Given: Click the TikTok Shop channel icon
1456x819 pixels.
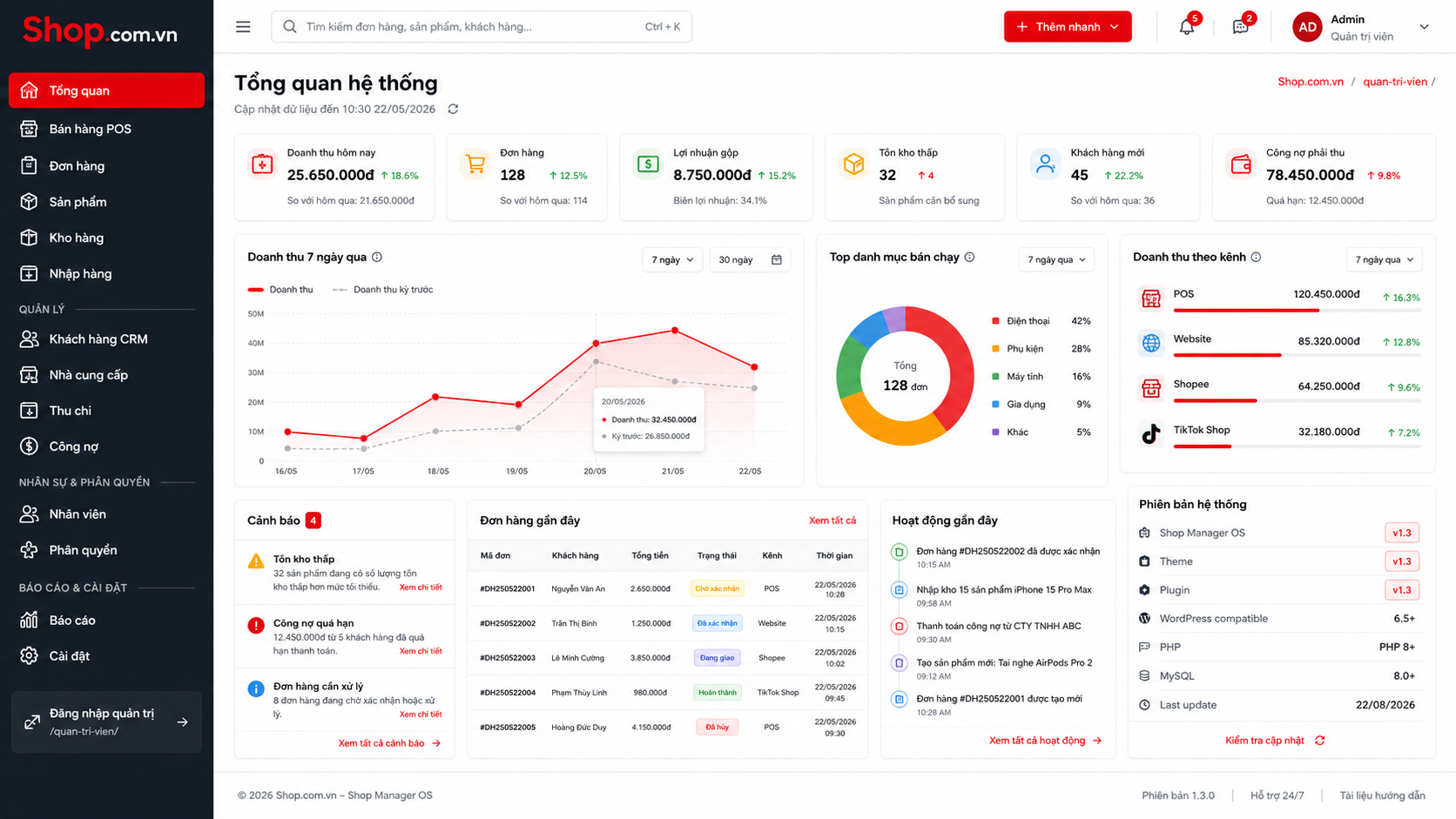Looking at the screenshot, I should pos(1150,433).
